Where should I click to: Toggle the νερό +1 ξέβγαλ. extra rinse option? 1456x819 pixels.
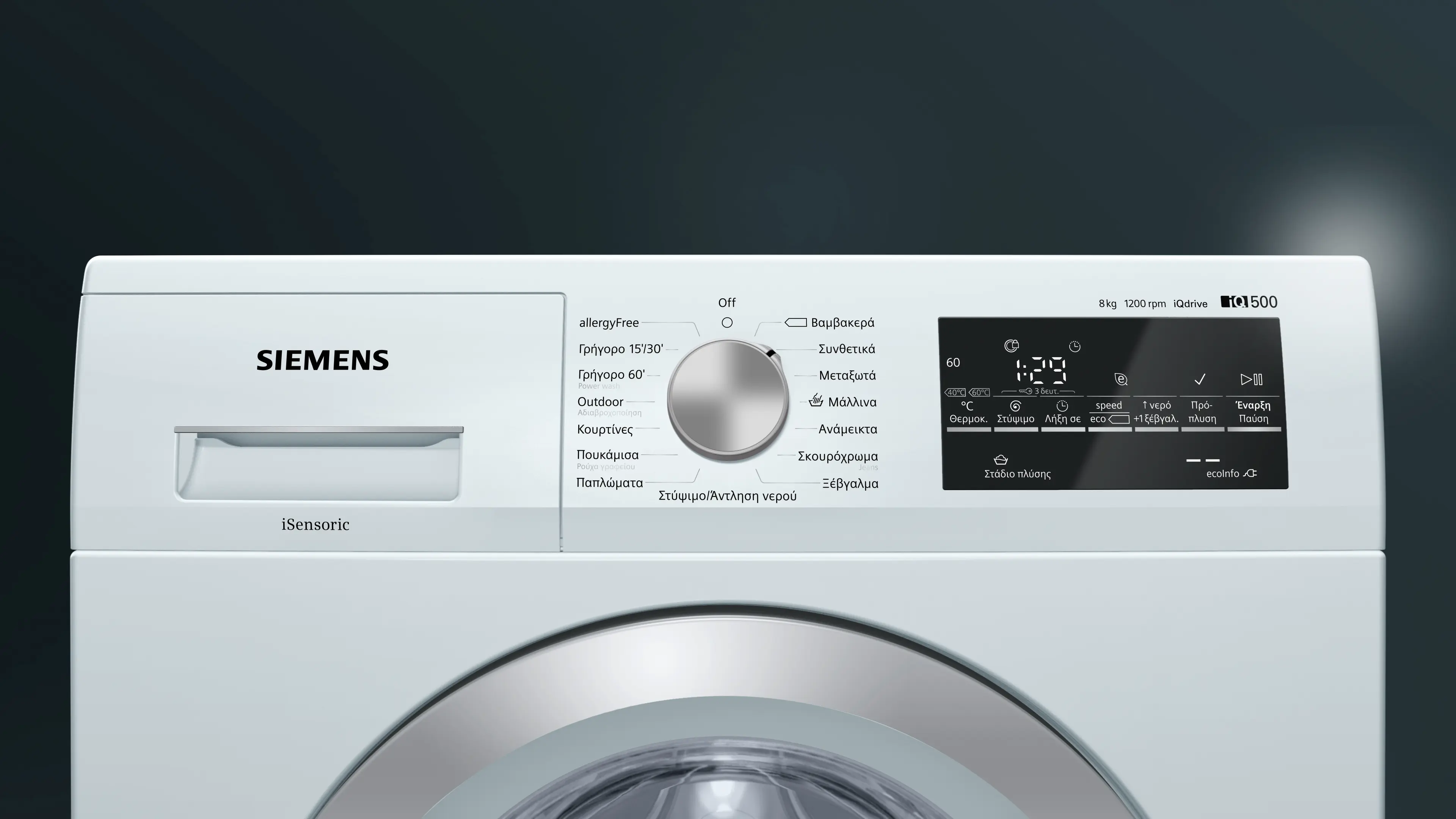click(x=1156, y=413)
